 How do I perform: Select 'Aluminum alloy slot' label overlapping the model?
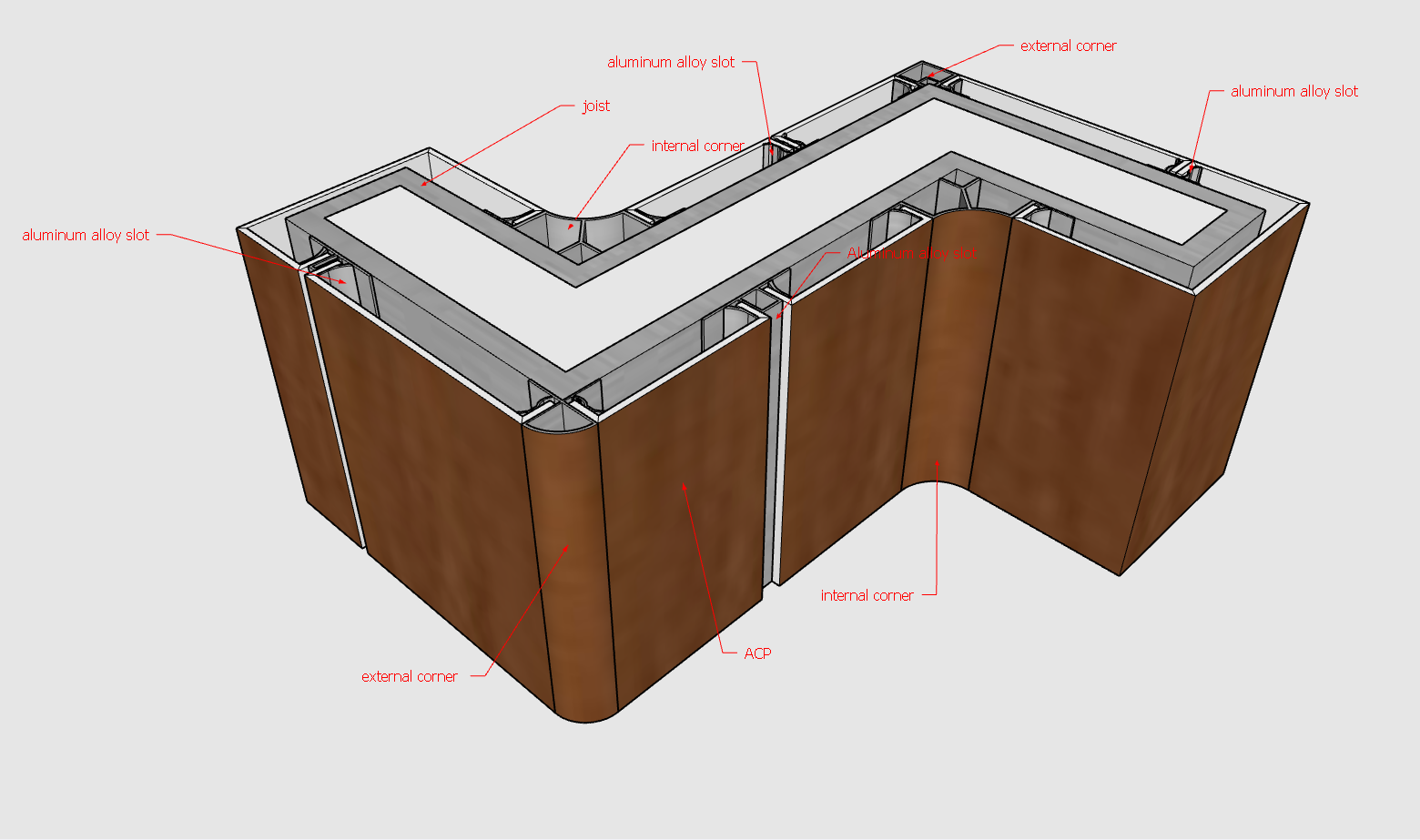coord(909,254)
